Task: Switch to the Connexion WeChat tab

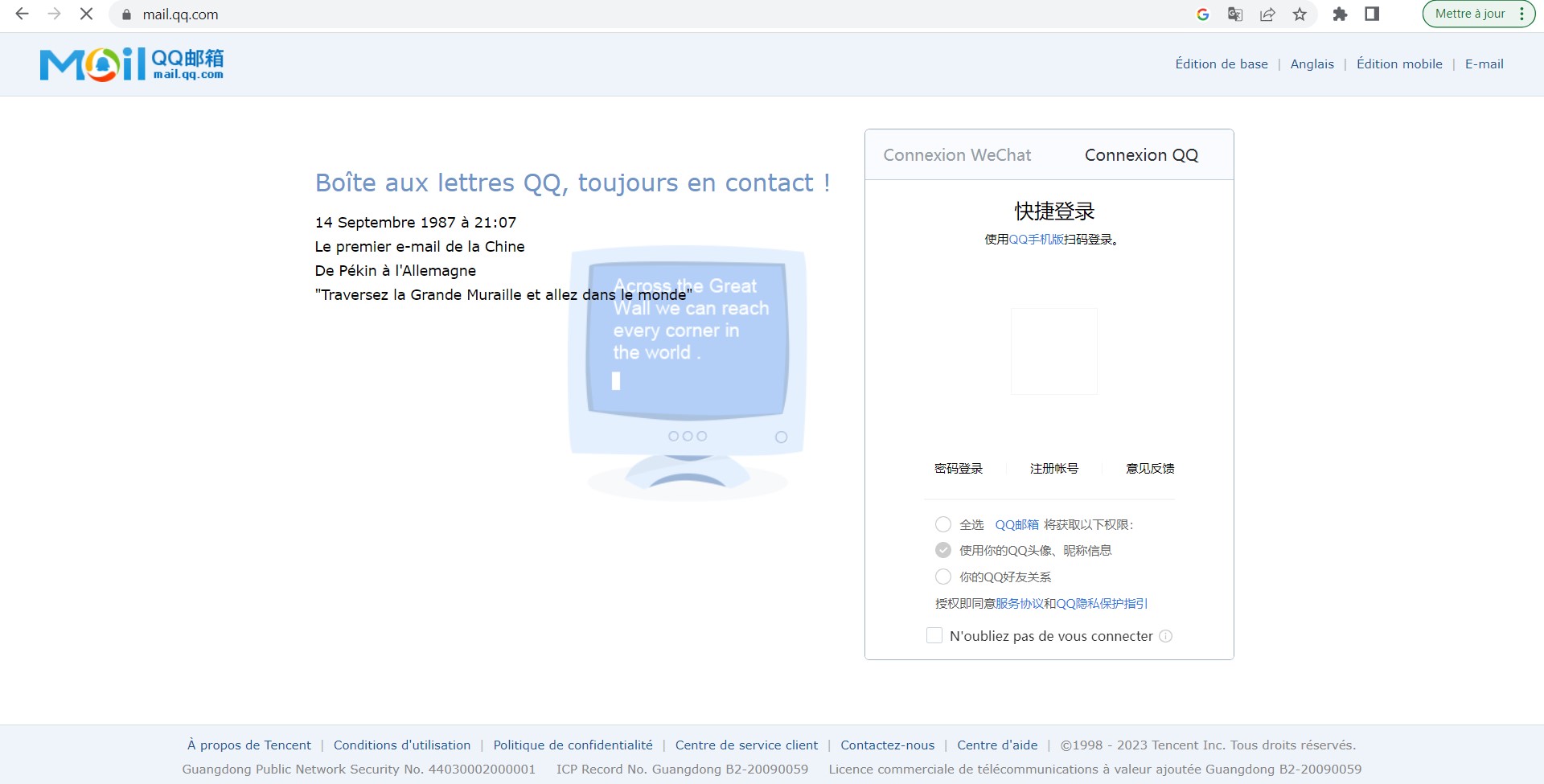Action: 957,155
